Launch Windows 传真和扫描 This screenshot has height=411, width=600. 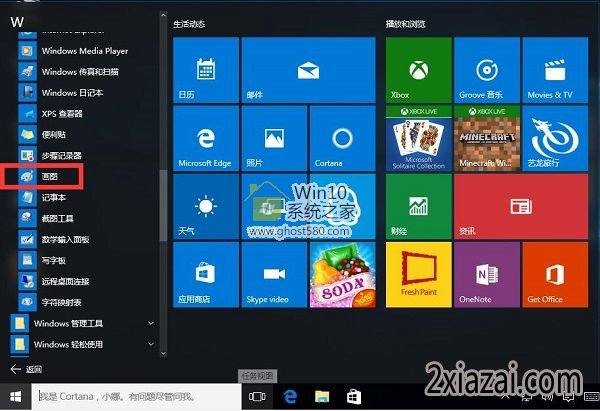84,72
